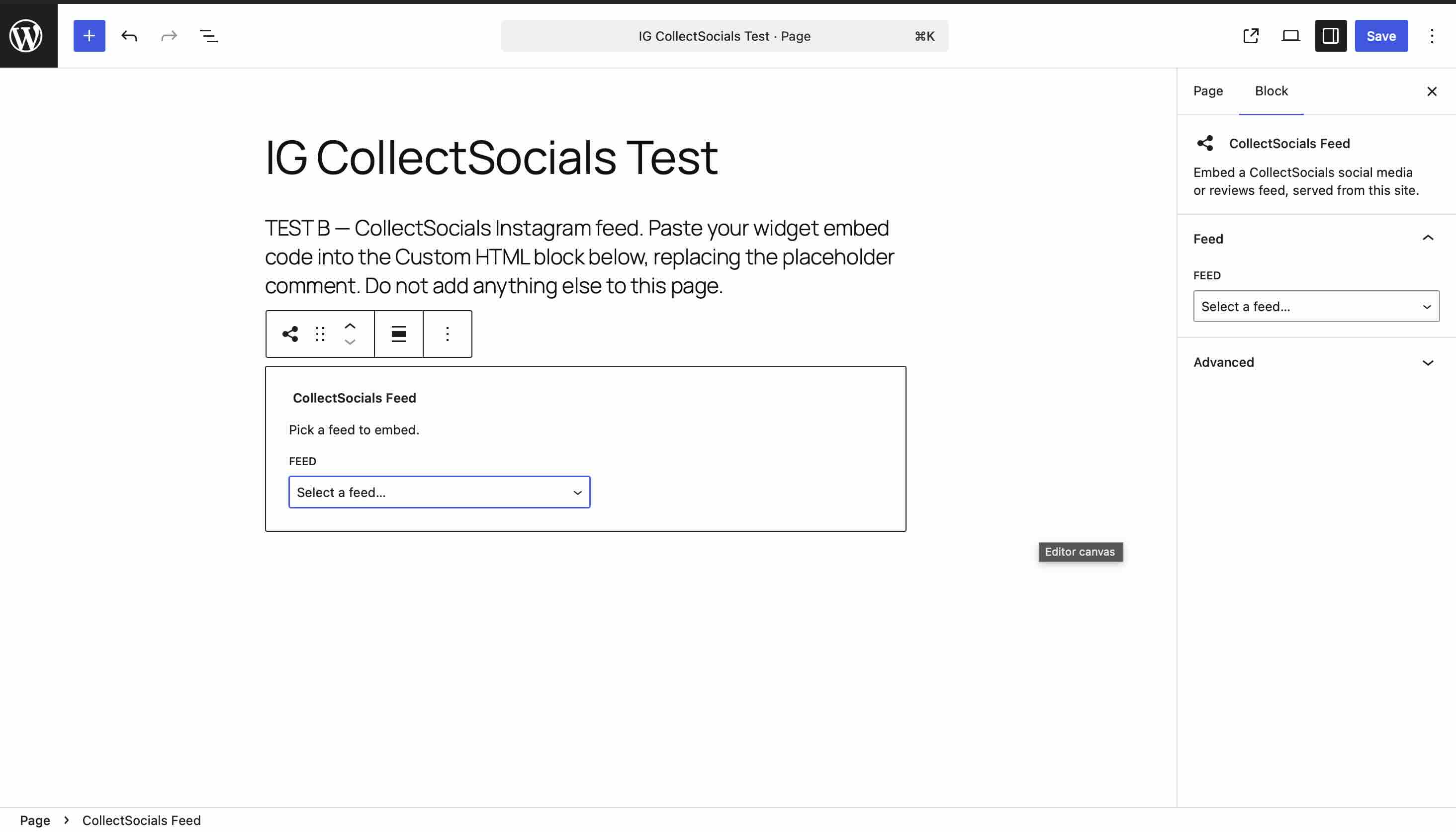Open the block alignment options
Viewport: 1456px width, 832px height.
398,333
